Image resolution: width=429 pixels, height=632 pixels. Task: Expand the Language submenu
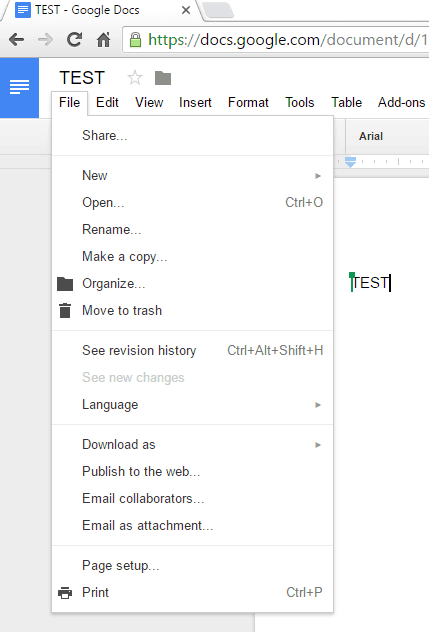click(193, 405)
